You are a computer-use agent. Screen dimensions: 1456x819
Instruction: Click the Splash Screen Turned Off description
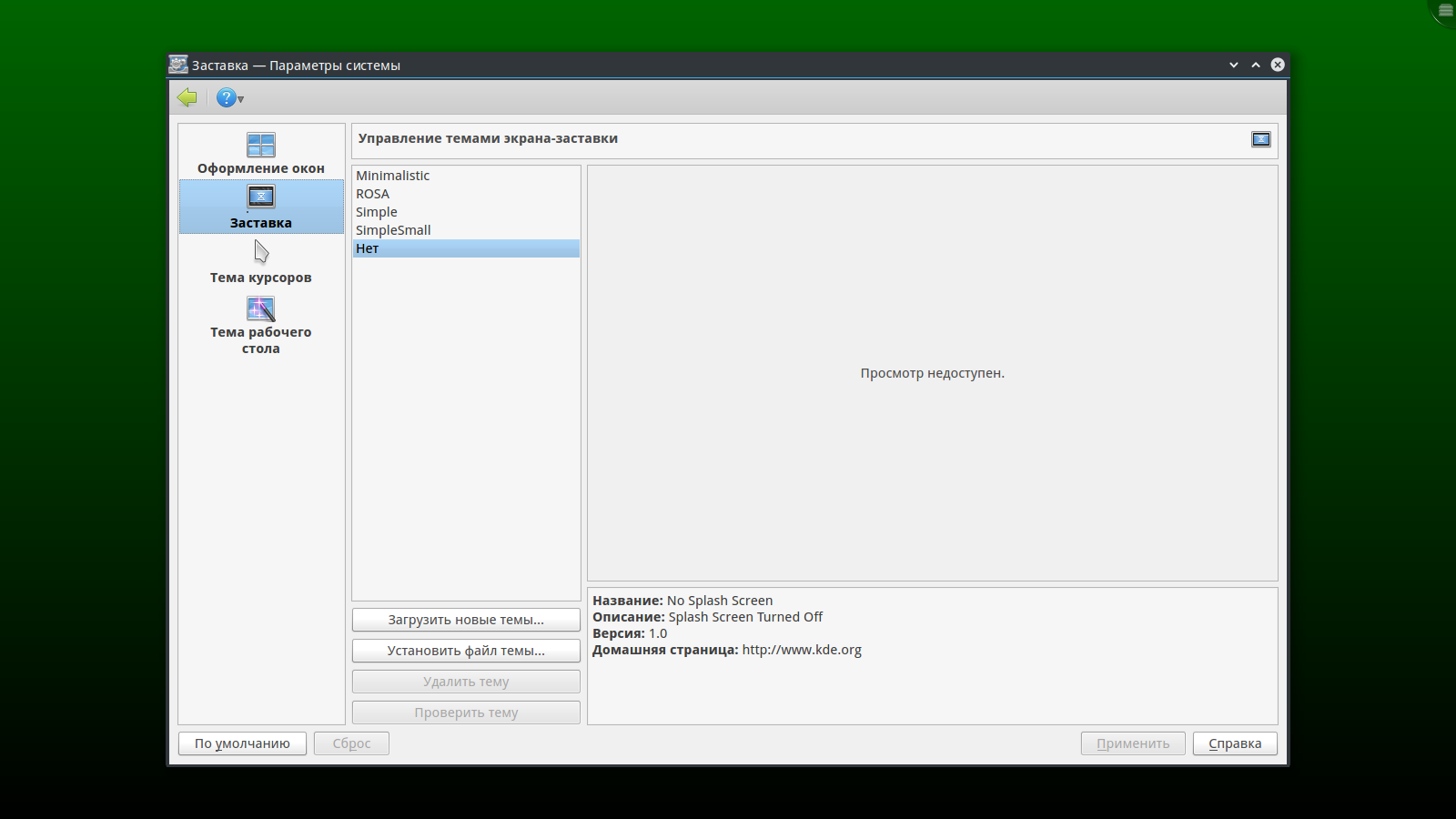[x=745, y=617]
